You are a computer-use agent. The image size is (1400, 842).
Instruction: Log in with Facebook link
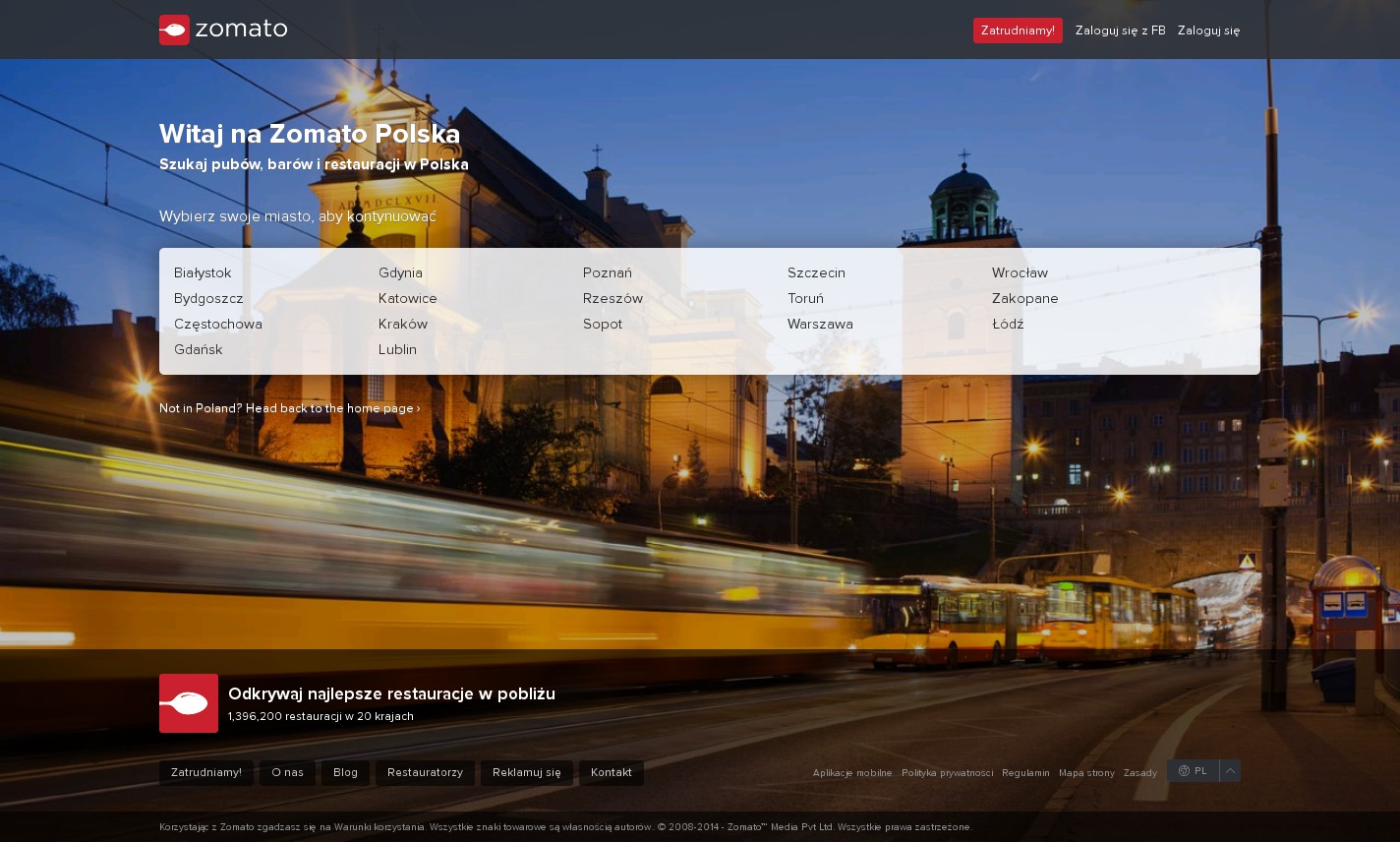pos(1120,30)
